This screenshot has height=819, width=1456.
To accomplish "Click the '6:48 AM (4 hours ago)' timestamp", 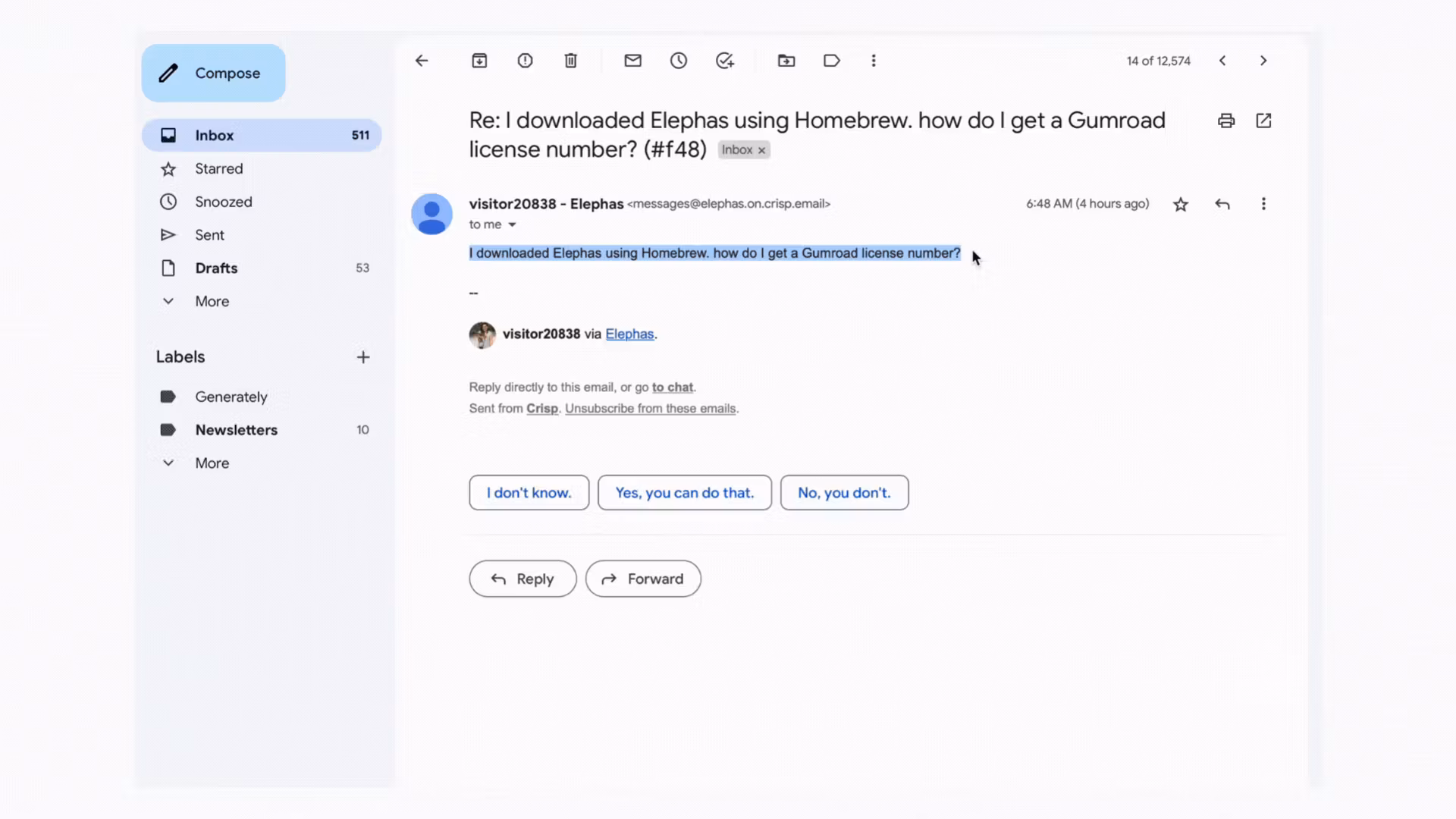I will (1087, 204).
